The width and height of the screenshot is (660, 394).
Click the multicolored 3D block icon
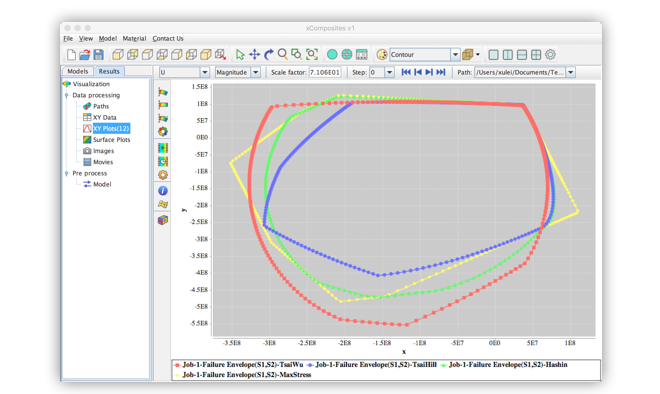pyautogui.click(x=163, y=220)
